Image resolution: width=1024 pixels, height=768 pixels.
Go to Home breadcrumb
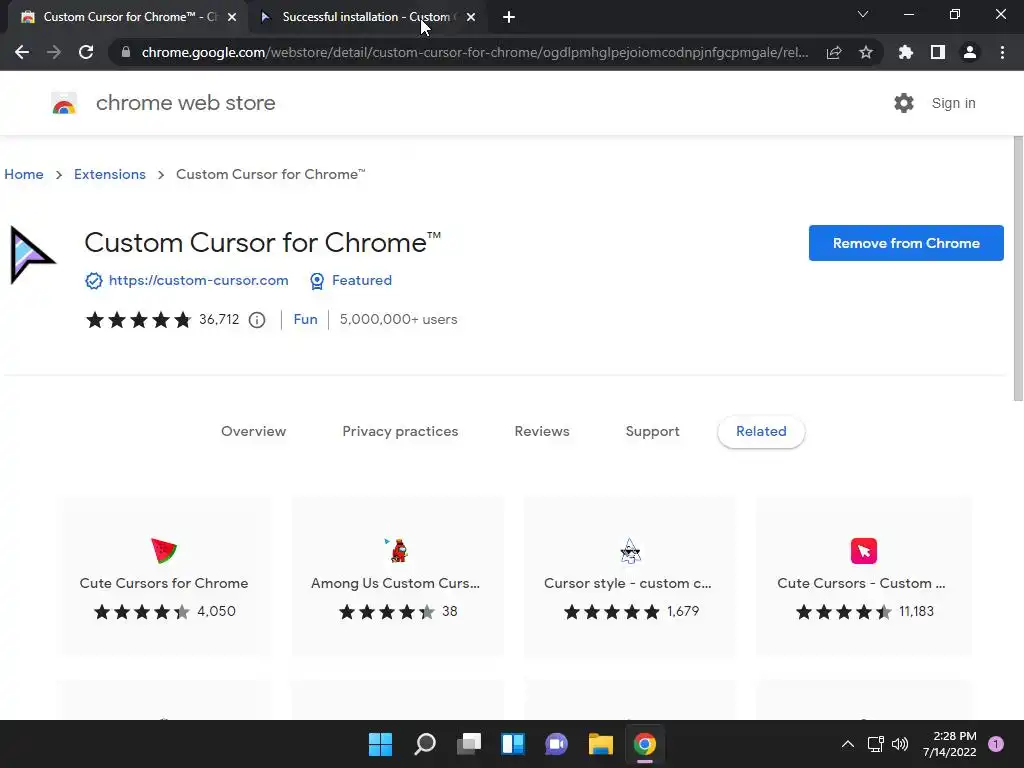24,174
